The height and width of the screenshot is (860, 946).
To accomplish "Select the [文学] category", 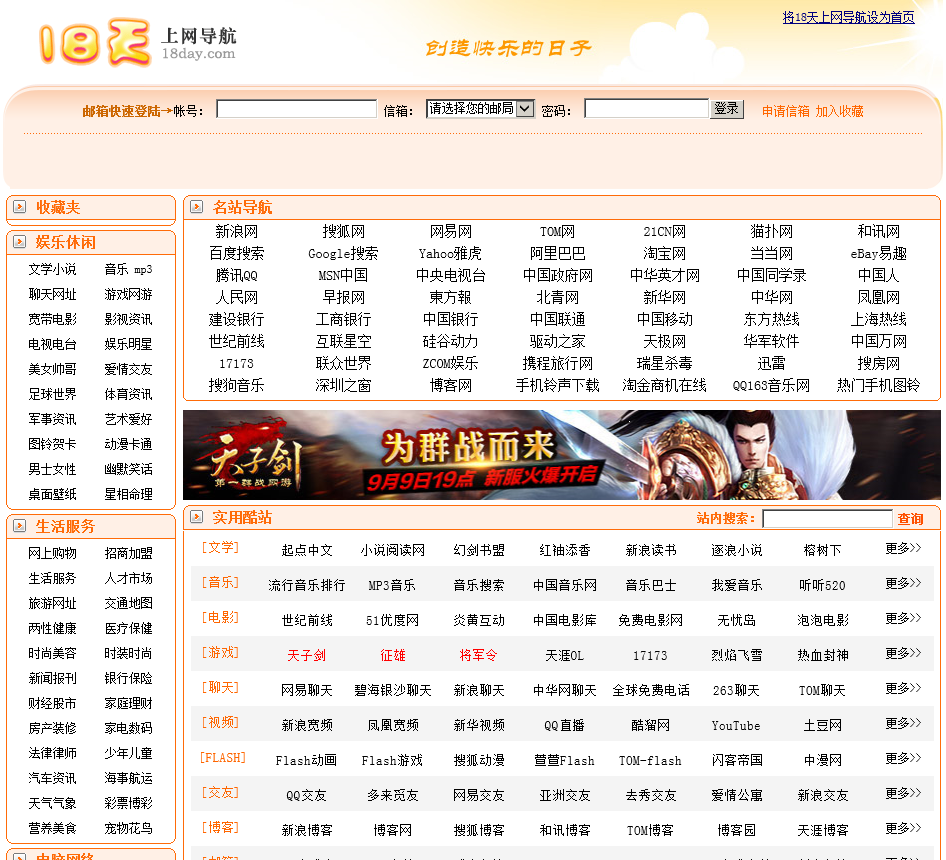I will [220, 547].
